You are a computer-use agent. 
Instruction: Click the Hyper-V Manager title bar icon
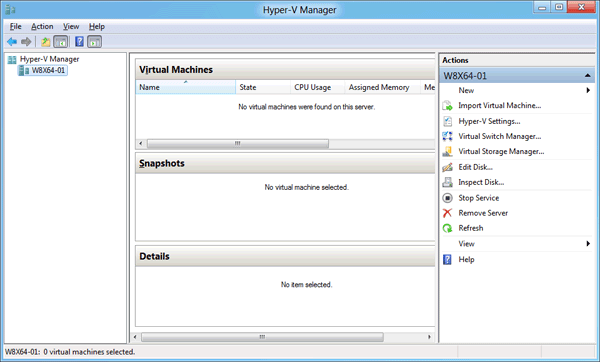click(10, 9)
